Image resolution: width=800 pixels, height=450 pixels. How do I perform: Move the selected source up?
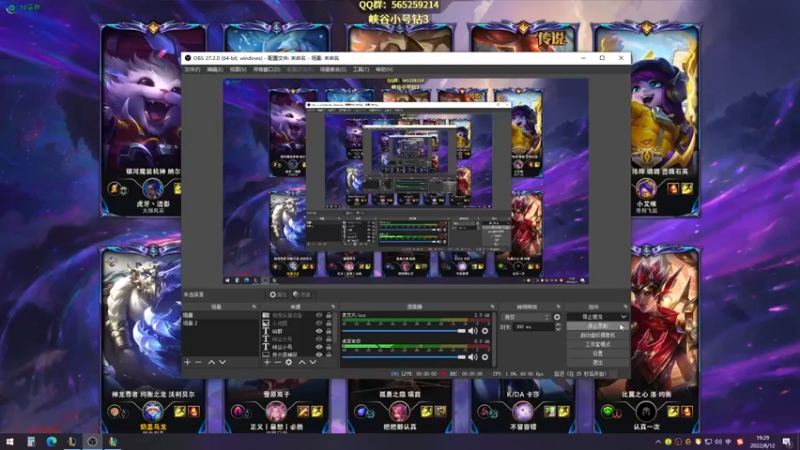coord(302,362)
